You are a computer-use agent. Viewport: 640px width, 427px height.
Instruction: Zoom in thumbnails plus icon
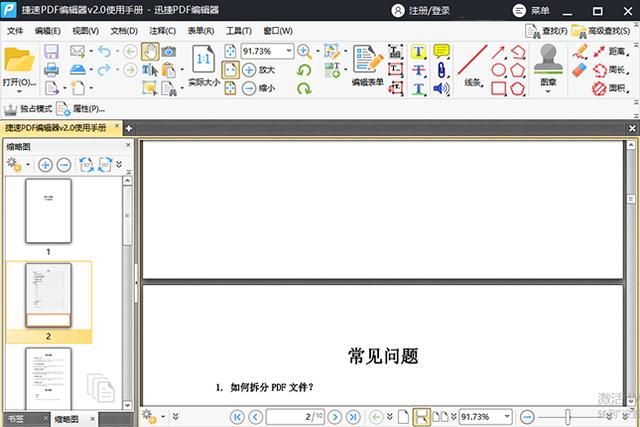coord(45,165)
